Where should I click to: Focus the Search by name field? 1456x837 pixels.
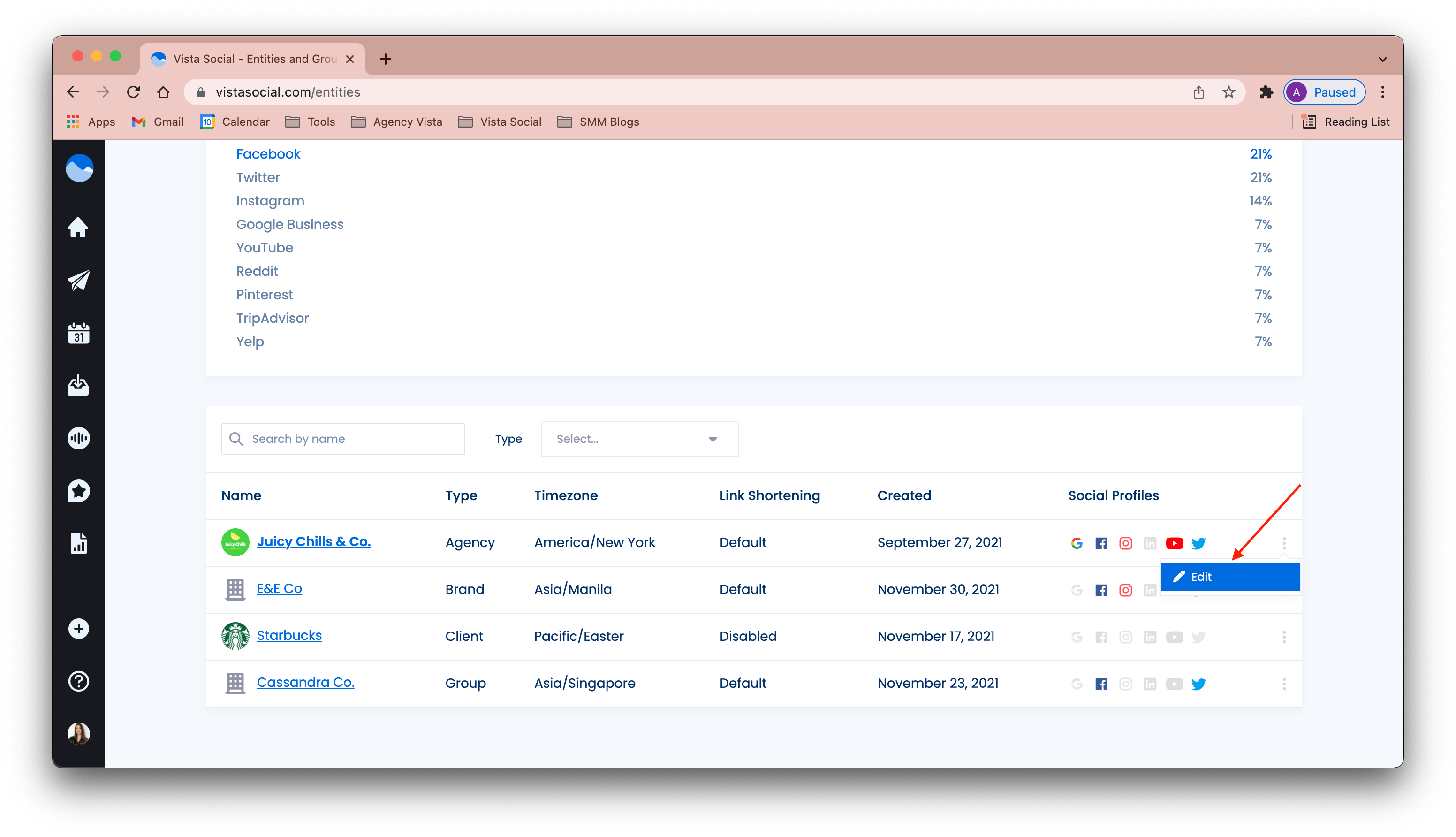pos(343,439)
